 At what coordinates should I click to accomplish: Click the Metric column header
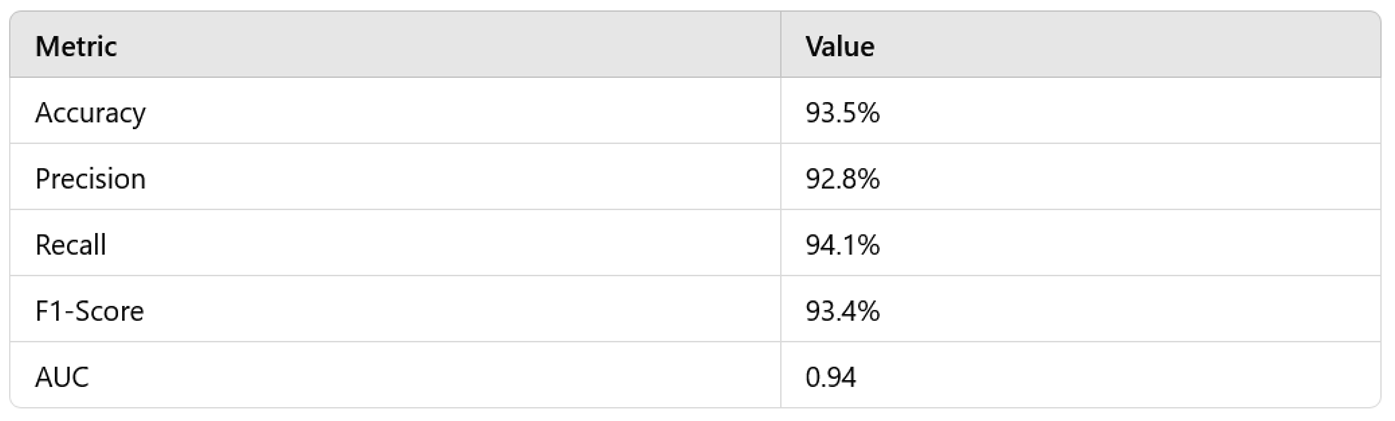[x=76, y=46]
